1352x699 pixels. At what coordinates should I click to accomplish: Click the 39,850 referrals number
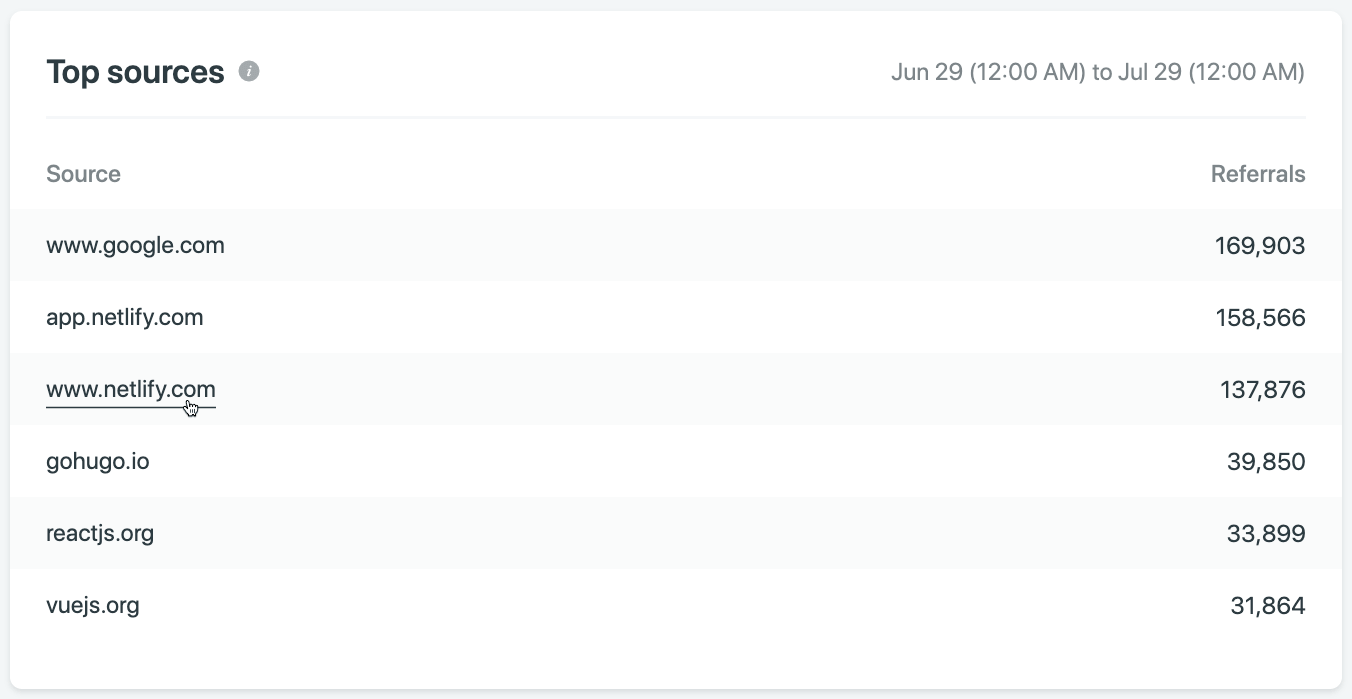click(x=1266, y=462)
